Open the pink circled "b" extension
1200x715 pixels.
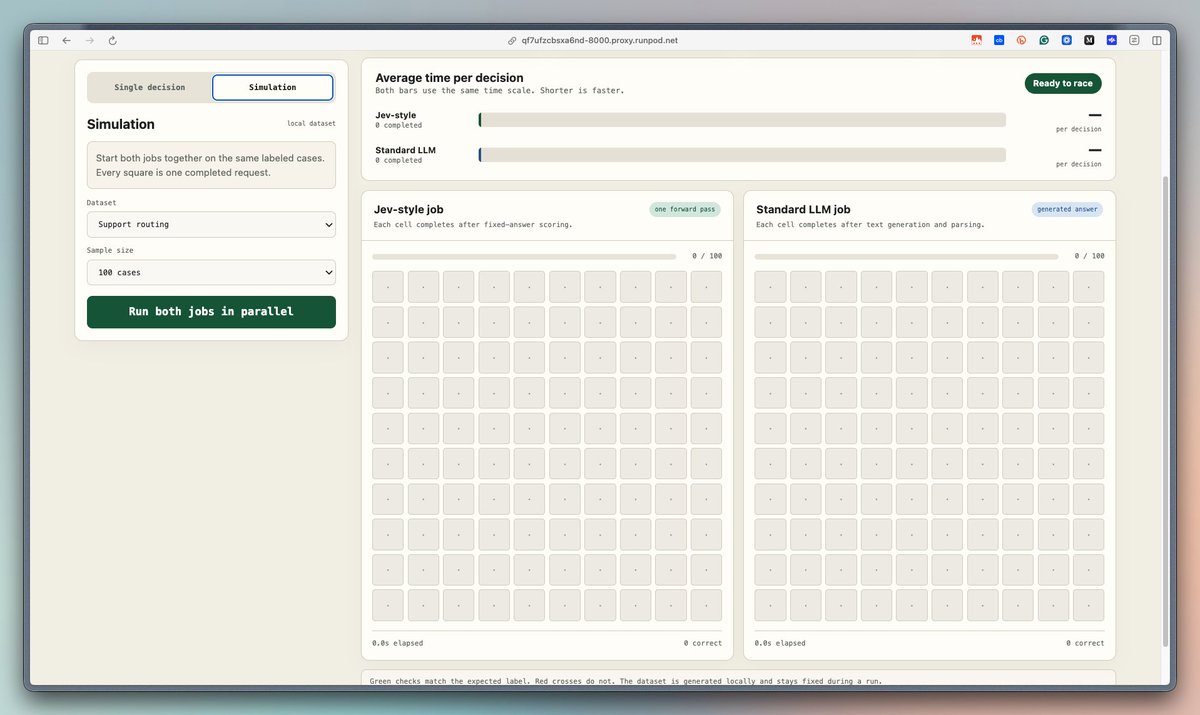point(1021,40)
